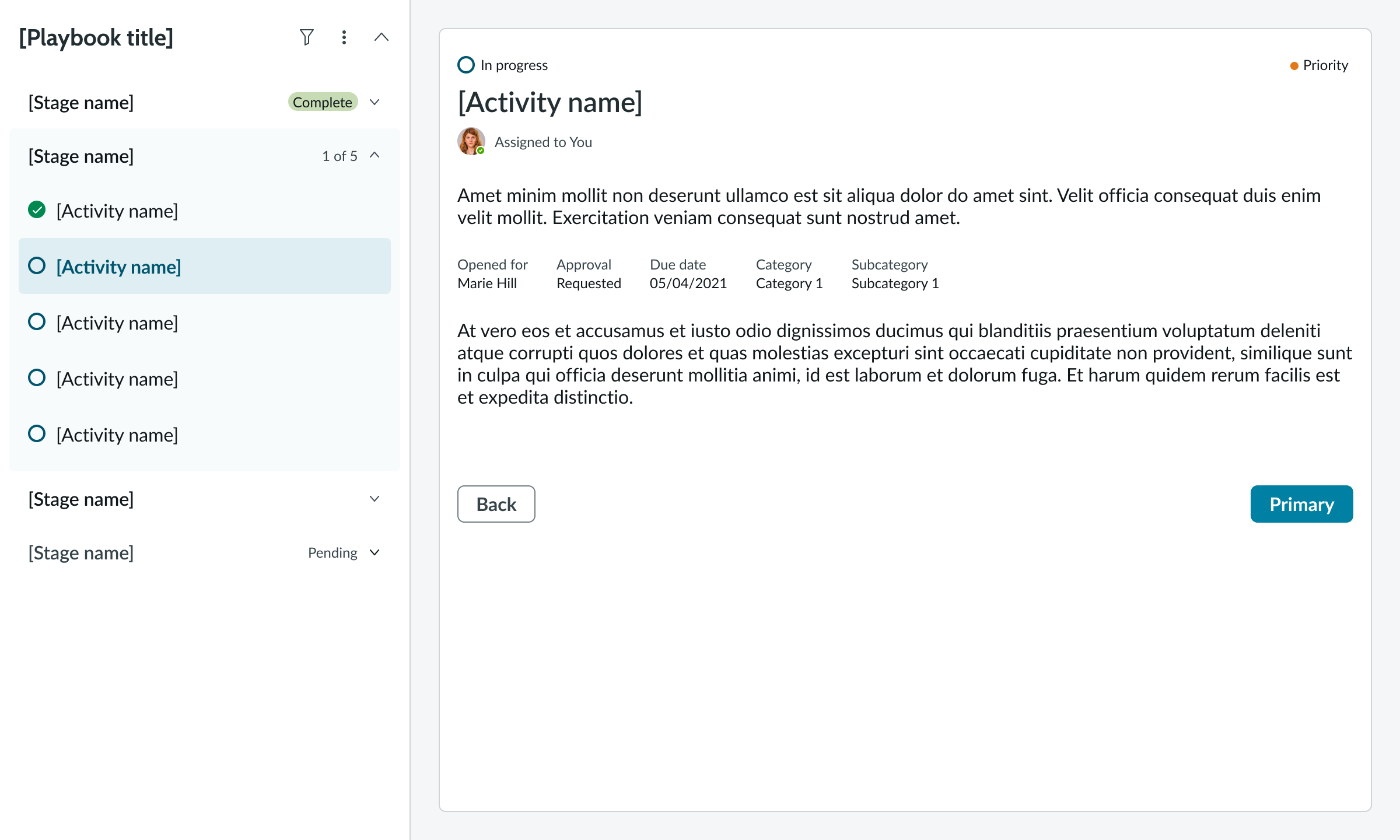
Task: Click circle icon of highlighted activity
Action: pyautogui.click(x=37, y=266)
